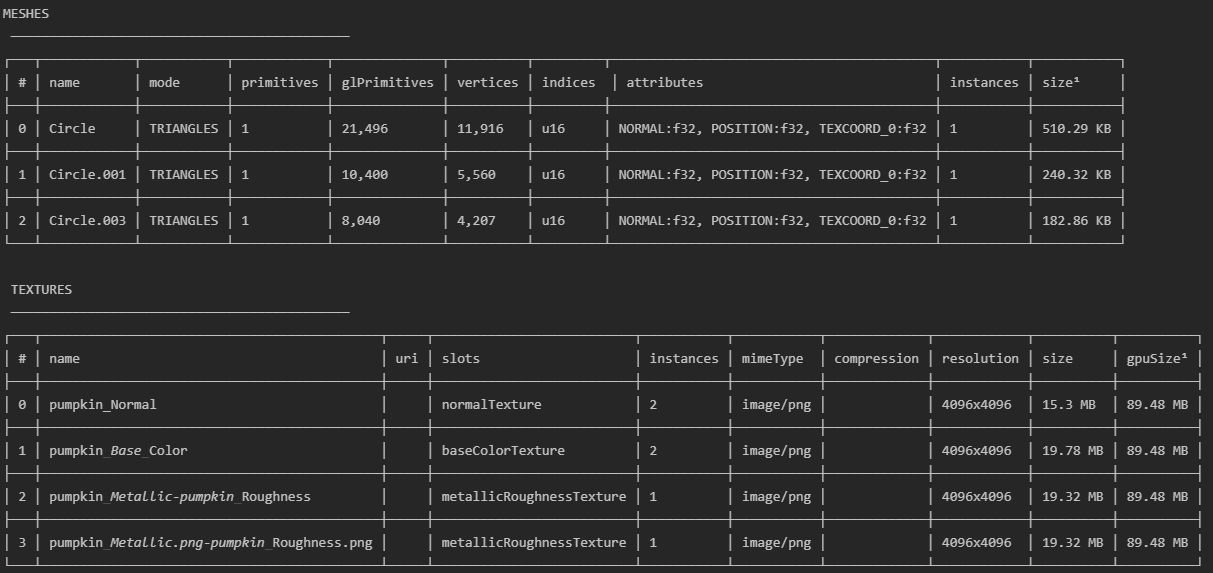This screenshot has width=1213, height=573.
Task: Select the mimeType column header
Action: [x=772, y=359]
